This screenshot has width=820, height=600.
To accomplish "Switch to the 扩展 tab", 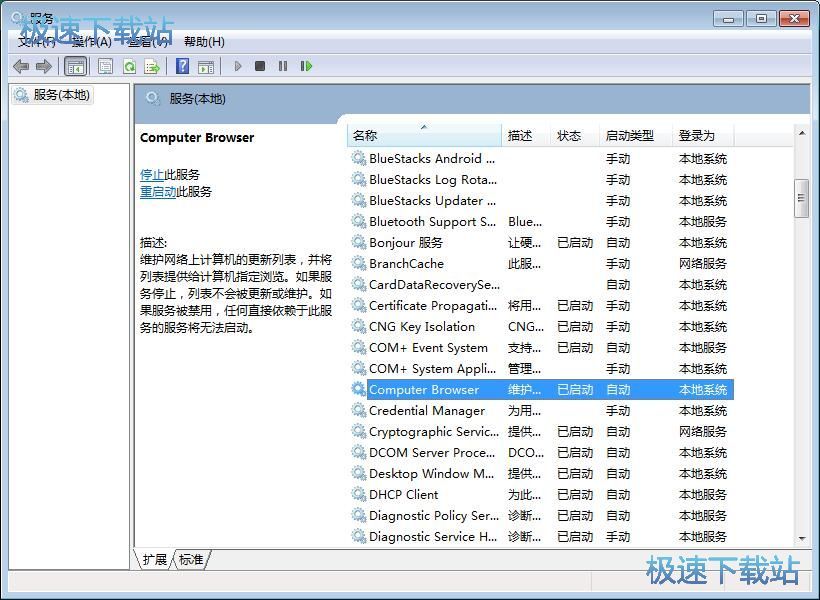I will (x=155, y=560).
